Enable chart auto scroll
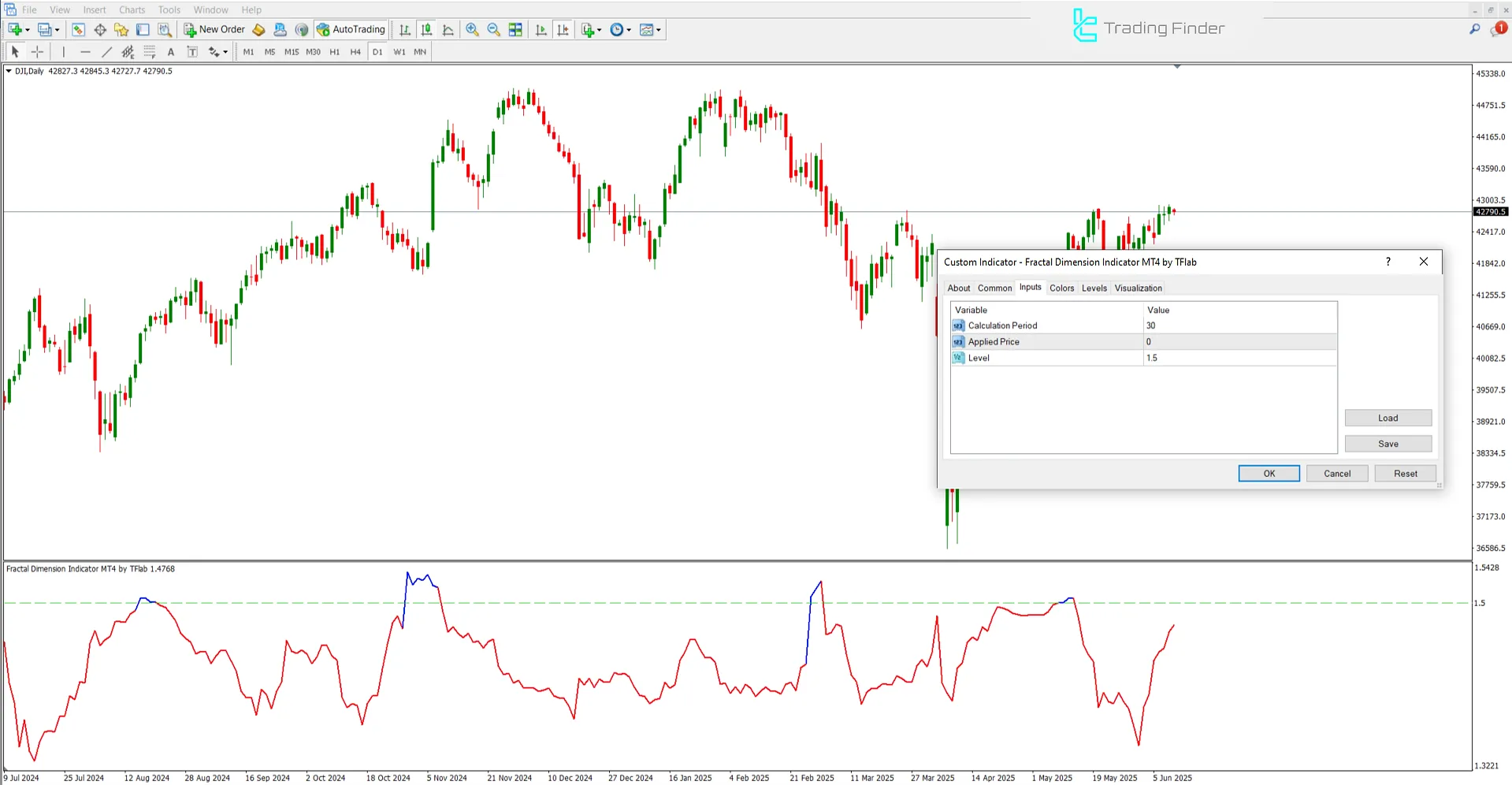Image resolution: width=1512 pixels, height=785 pixels. click(x=541, y=29)
